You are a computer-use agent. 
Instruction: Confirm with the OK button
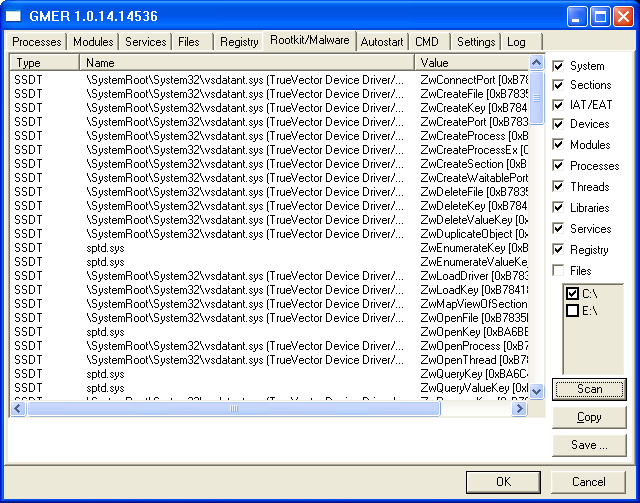coord(503,482)
